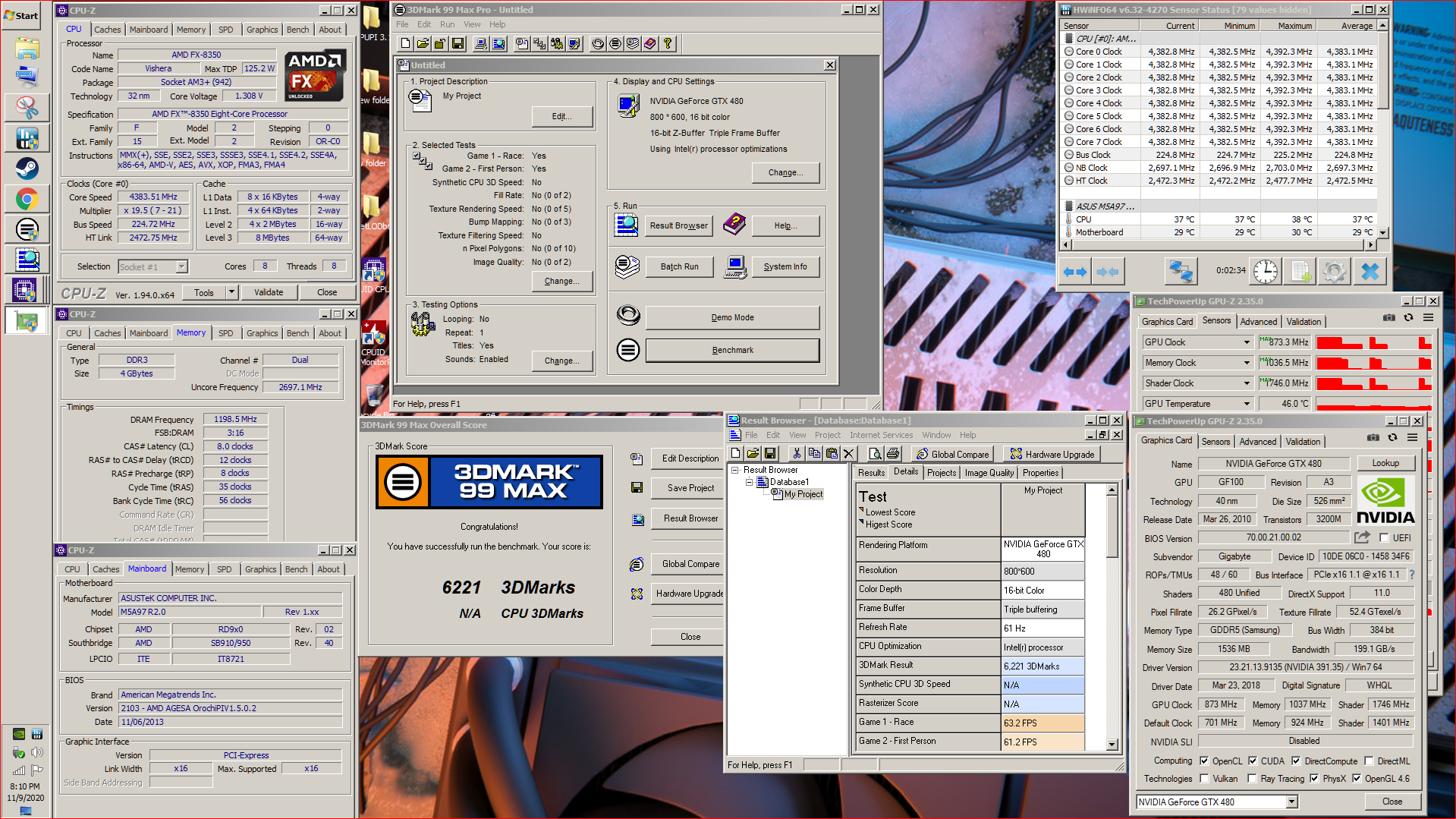Click the BIOS share arrow icon in GPU-Z

coord(1363,537)
